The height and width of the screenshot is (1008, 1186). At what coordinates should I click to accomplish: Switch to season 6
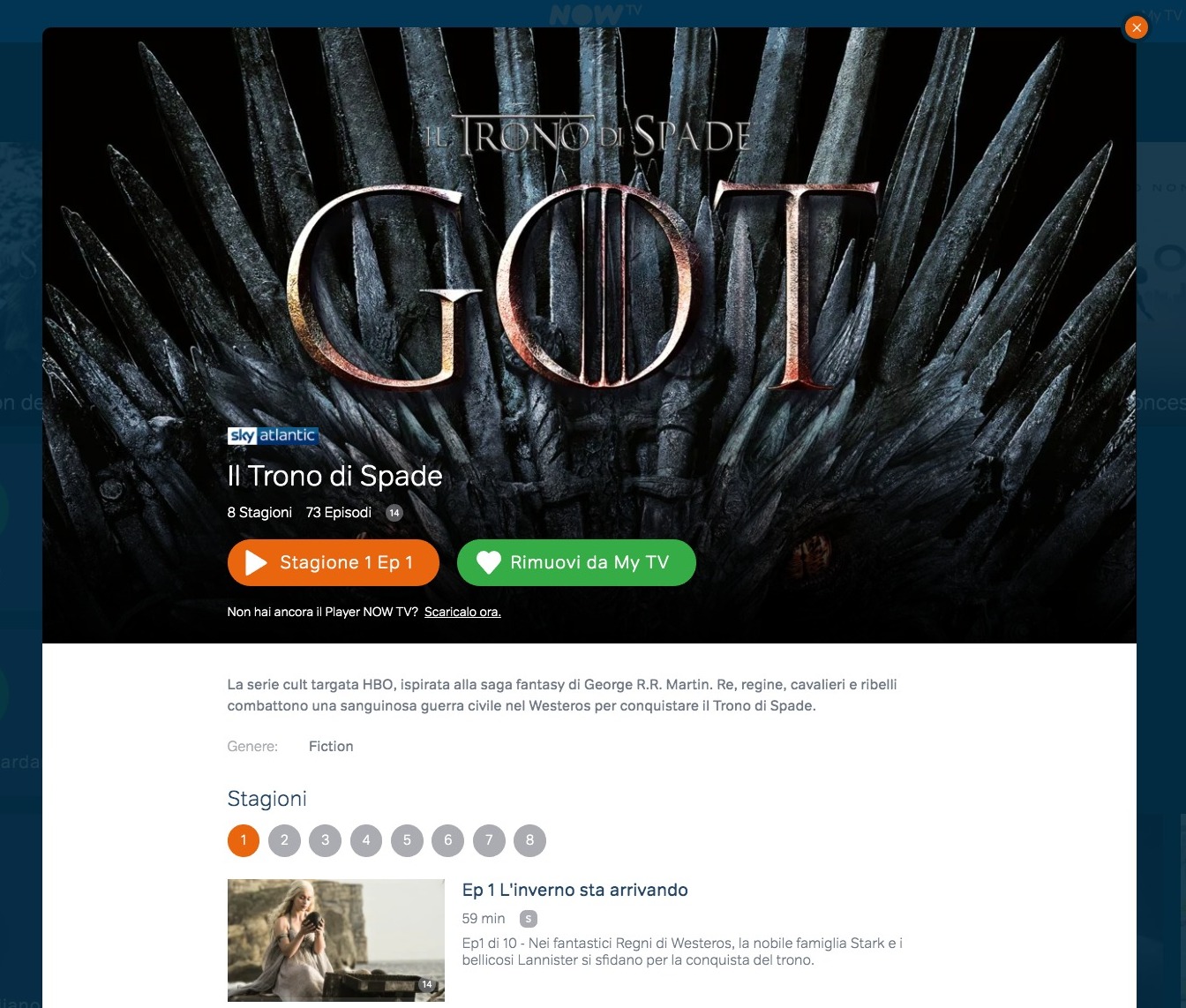coord(447,840)
